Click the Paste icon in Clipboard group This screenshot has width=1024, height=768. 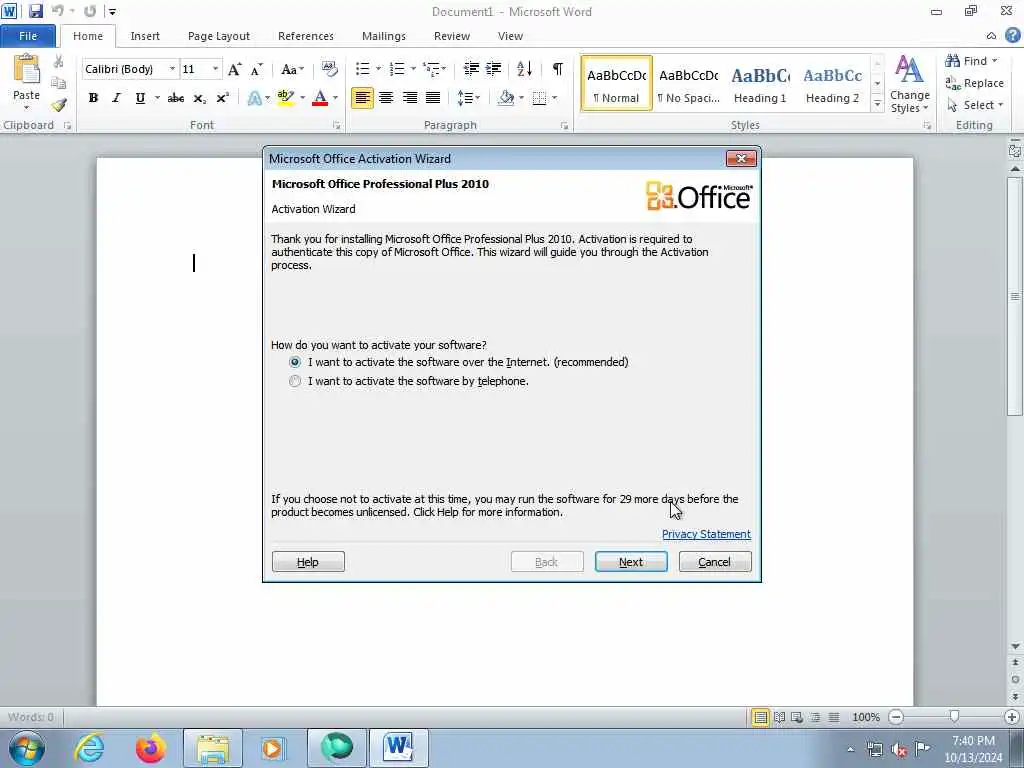click(x=26, y=70)
